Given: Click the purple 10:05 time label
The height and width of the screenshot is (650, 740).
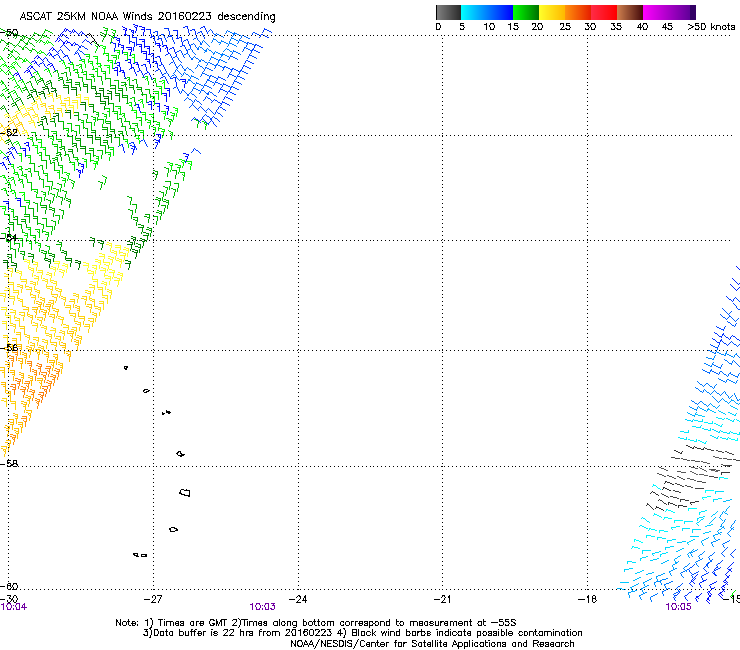Looking at the screenshot, I should (x=678, y=607).
